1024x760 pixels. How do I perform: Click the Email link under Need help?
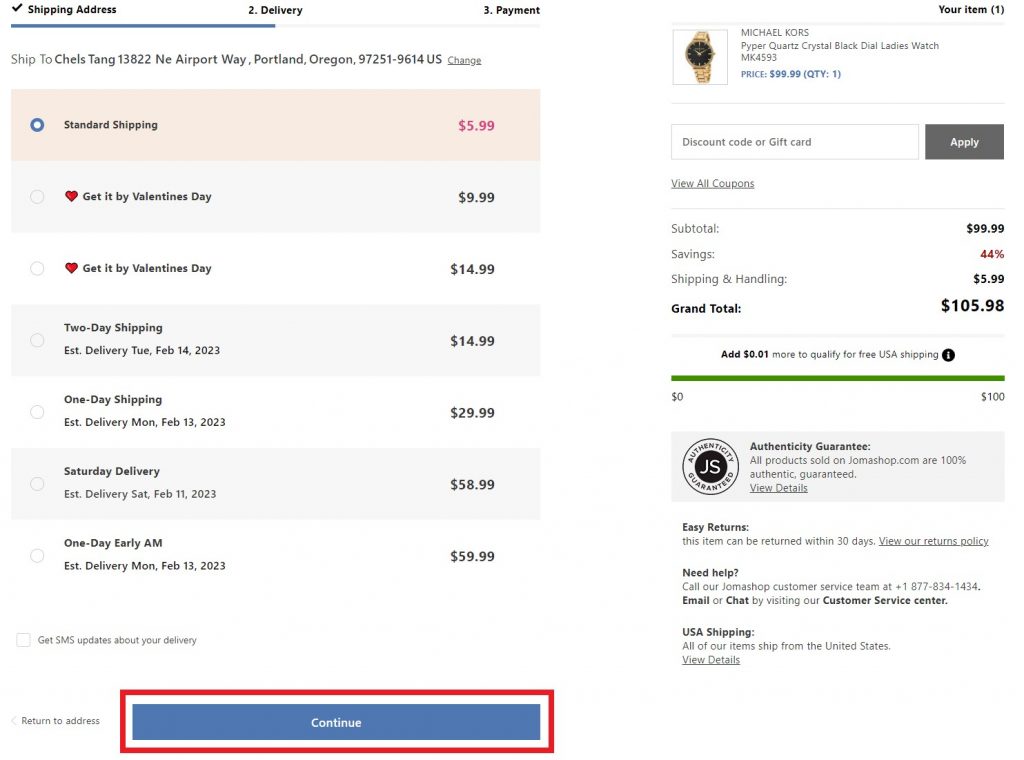tap(696, 600)
